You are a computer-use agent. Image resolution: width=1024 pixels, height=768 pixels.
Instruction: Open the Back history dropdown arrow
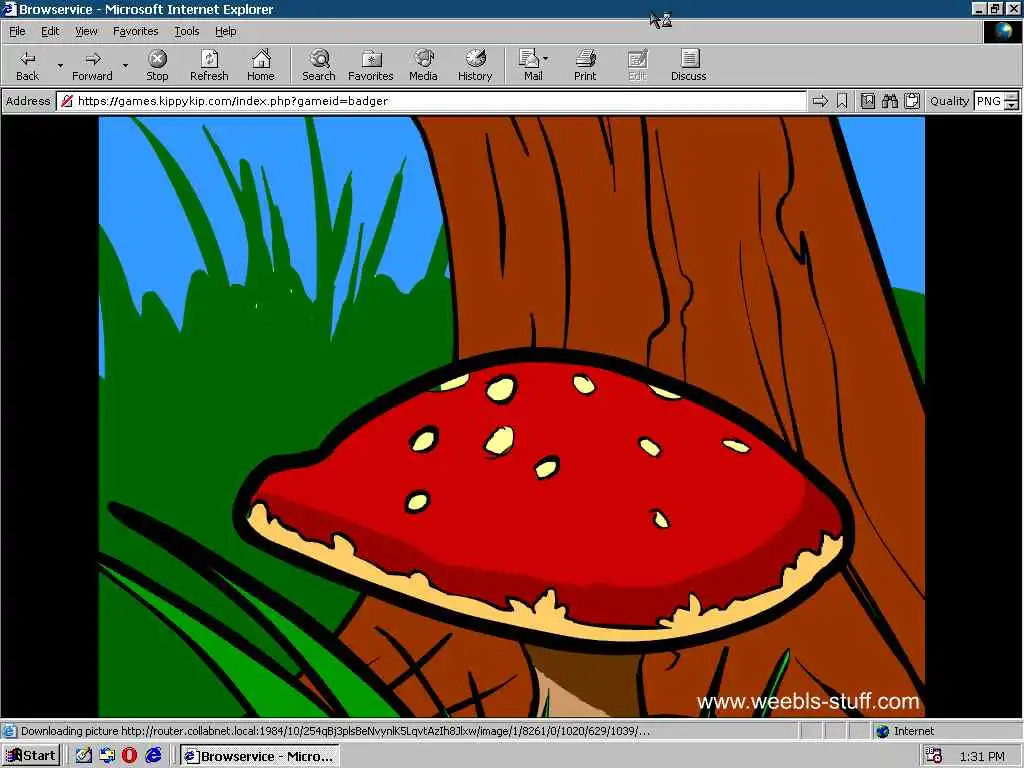(x=60, y=65)
